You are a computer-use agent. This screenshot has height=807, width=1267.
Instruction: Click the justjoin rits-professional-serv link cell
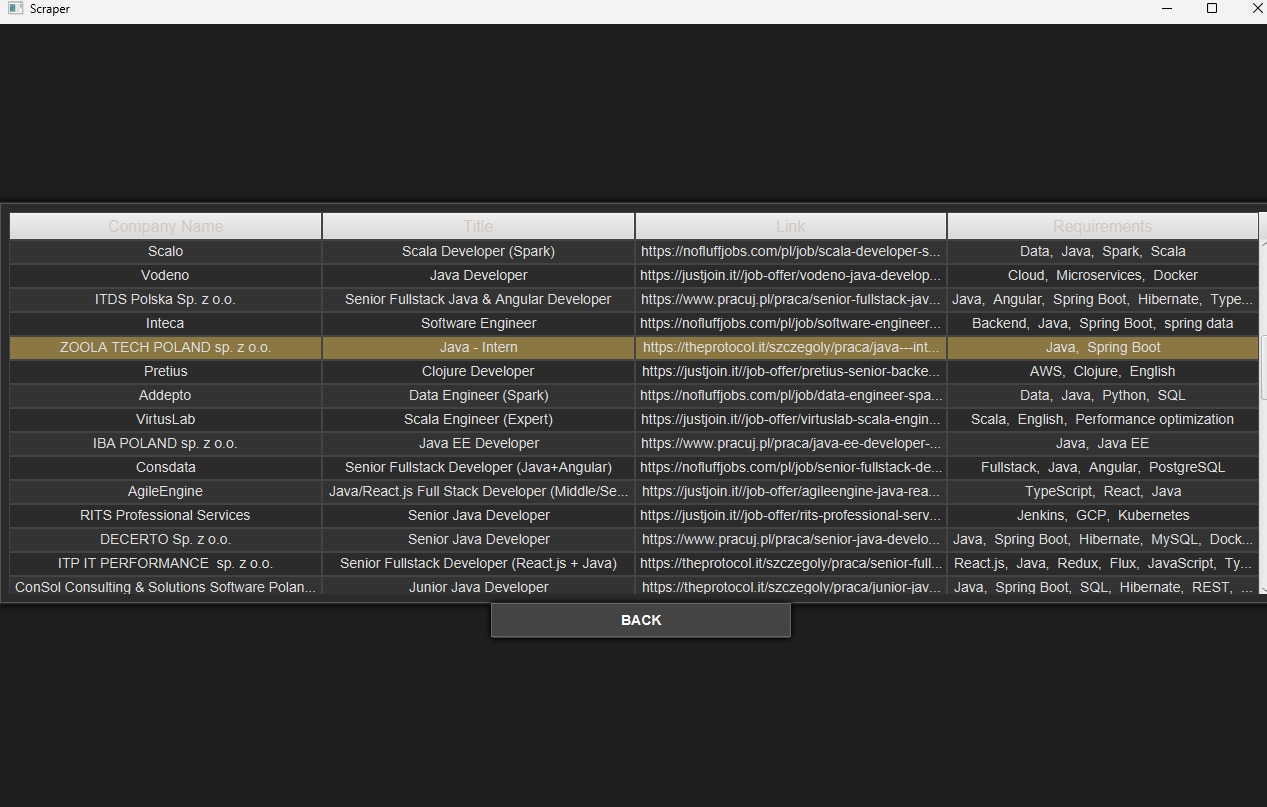(791, 515)
